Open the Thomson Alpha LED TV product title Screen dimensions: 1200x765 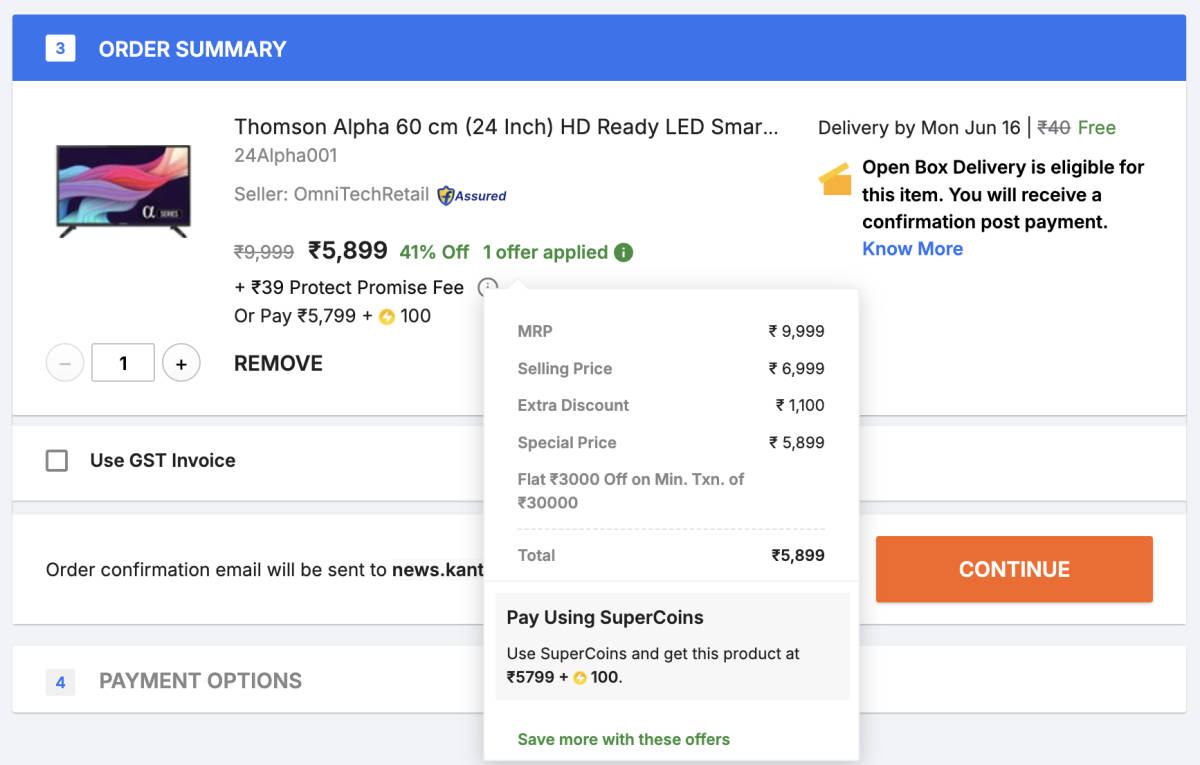pos(506,127)
